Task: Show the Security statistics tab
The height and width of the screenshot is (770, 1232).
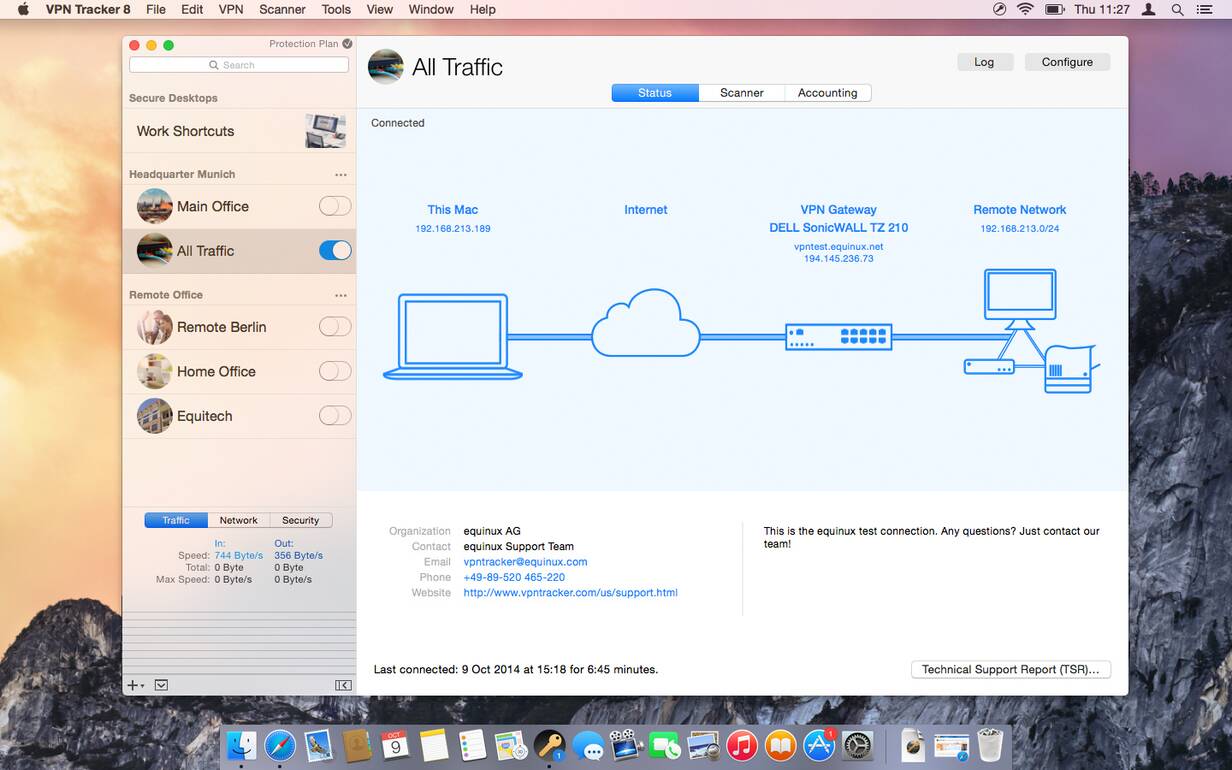Action: coord(301,520)
